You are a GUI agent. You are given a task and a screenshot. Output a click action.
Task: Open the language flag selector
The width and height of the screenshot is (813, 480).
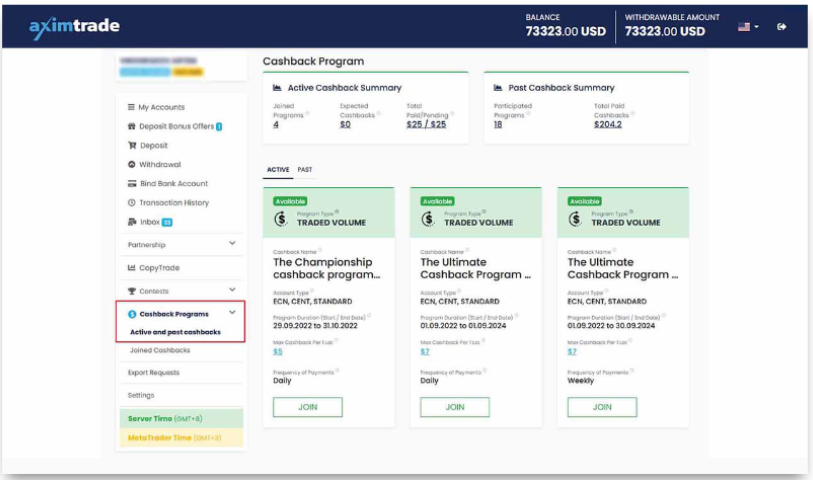748,27
